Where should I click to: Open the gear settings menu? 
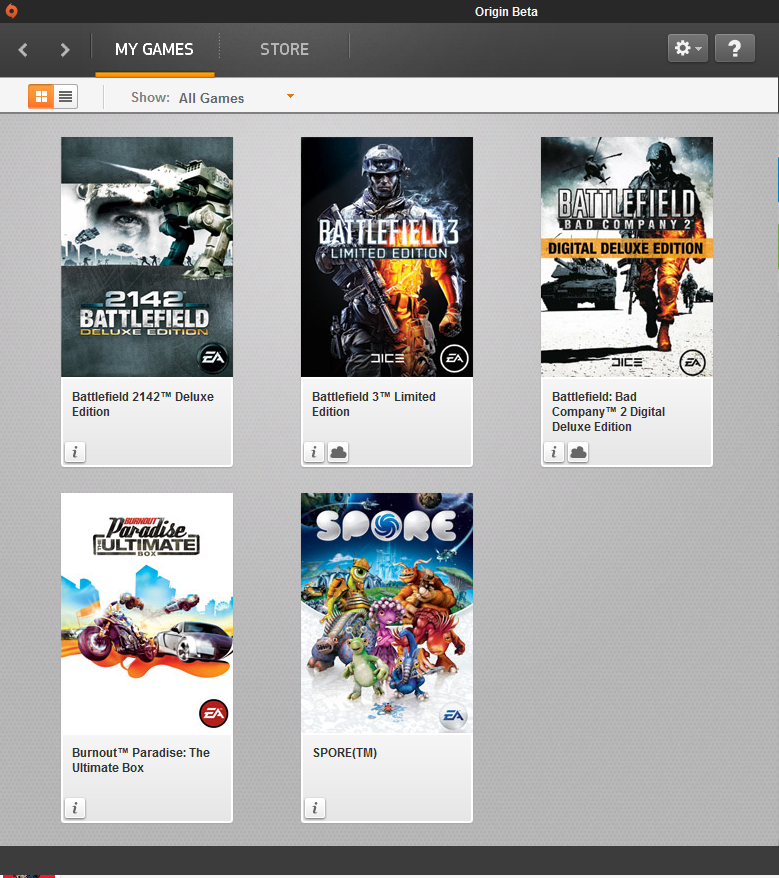click(x=688, y=48)
